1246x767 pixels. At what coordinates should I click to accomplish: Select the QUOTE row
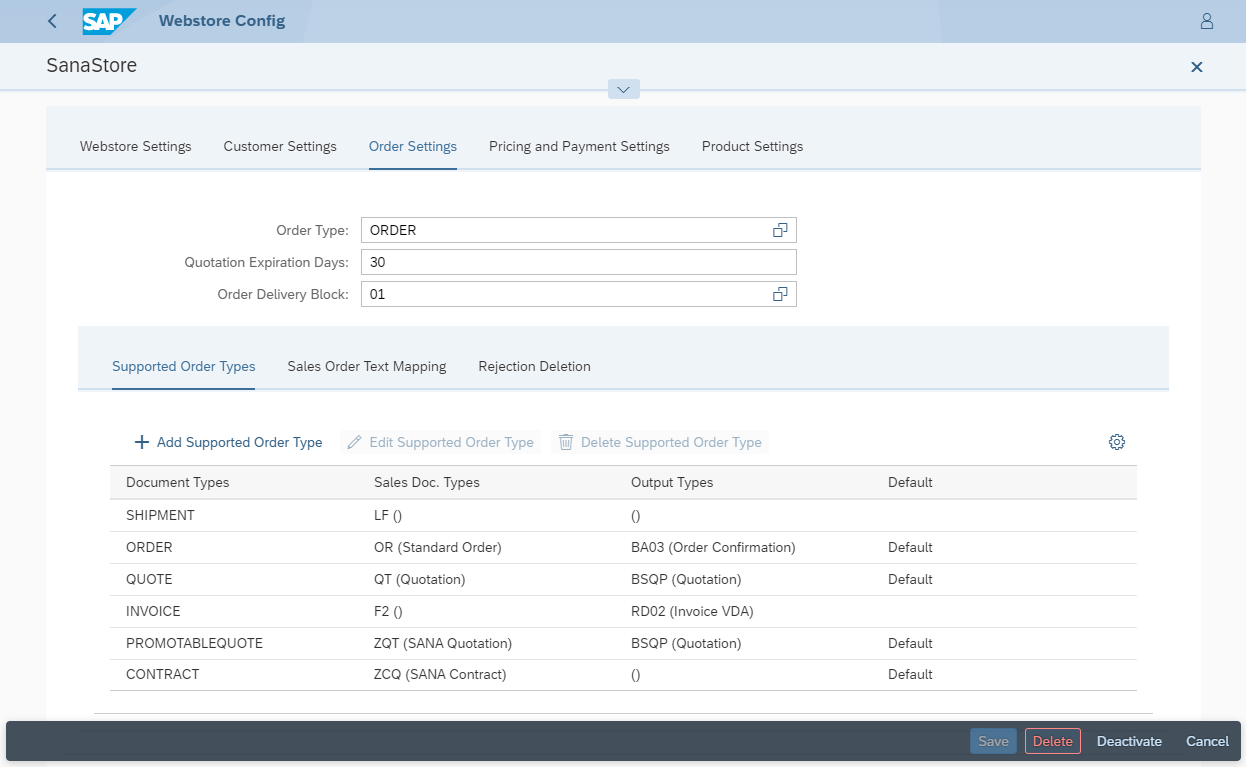pyautogui.click(x=623, y=580)
